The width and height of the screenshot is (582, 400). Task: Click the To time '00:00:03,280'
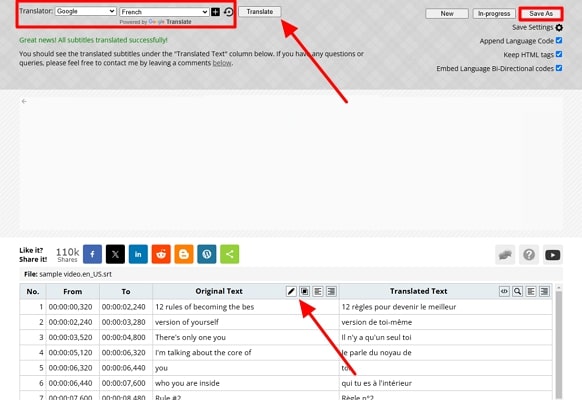click(x=124, y=322)
